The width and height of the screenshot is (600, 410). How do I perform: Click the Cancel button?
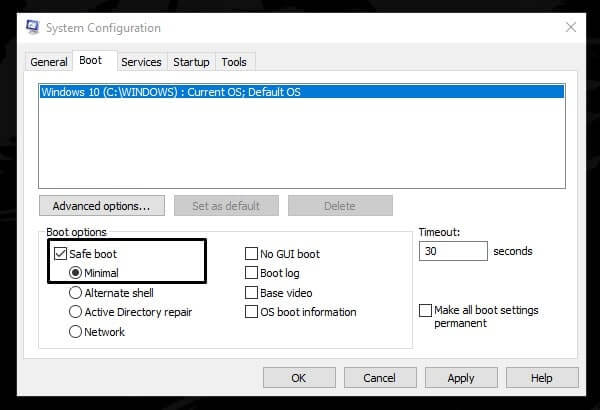click(x=380, y=378)
